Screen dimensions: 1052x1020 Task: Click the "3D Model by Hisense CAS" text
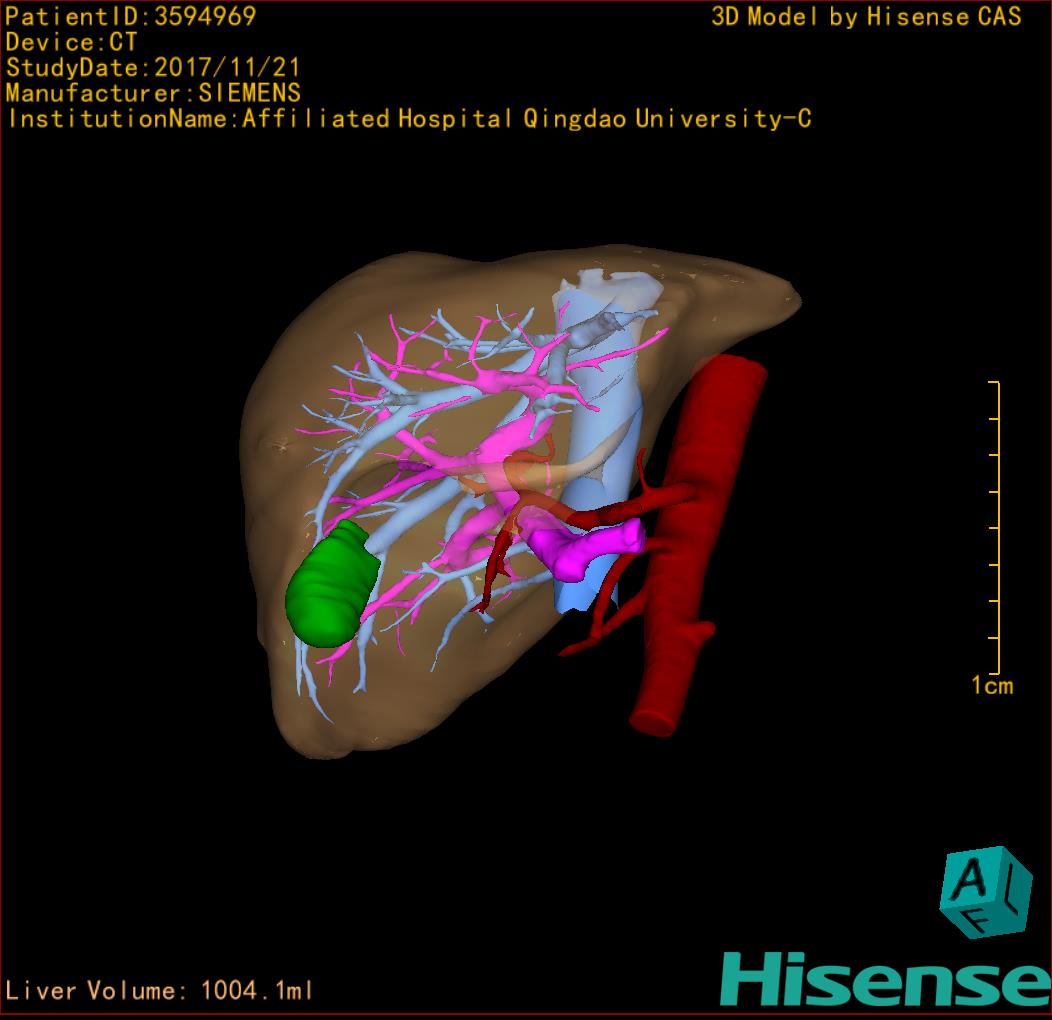[x=866, y=16]
